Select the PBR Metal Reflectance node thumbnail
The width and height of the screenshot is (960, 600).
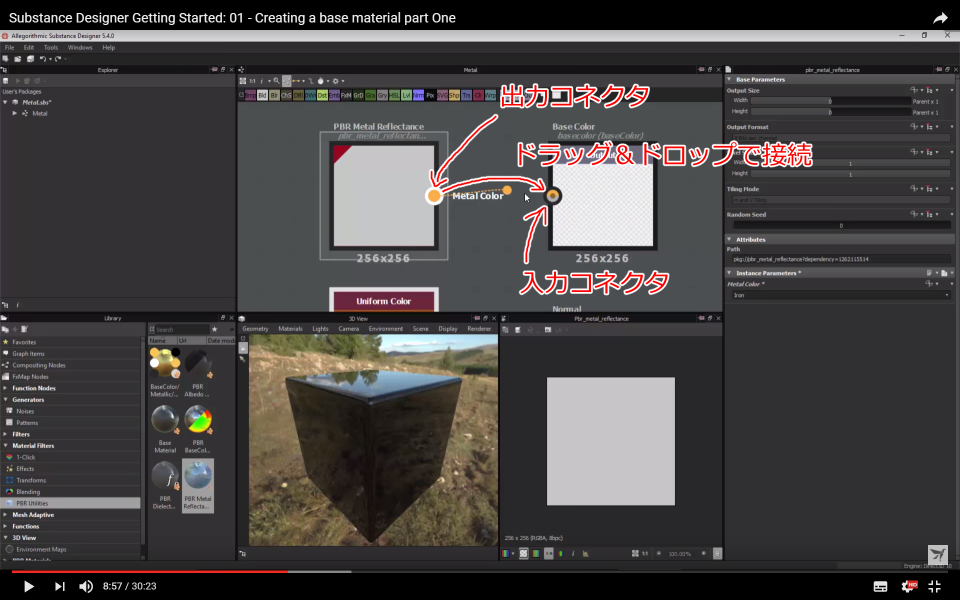click(384, 196)
